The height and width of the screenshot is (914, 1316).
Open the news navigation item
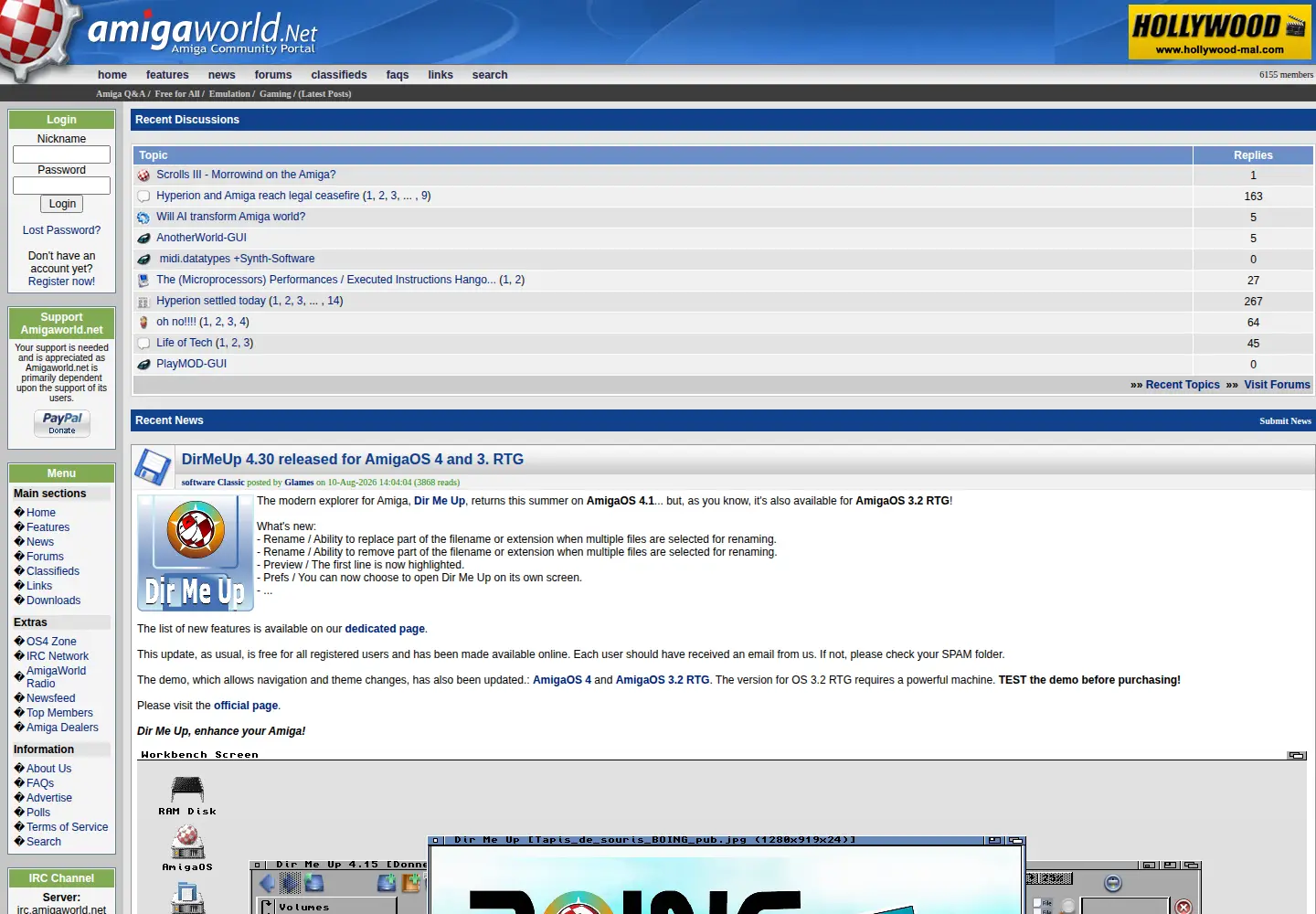click(x=221, y=75)
